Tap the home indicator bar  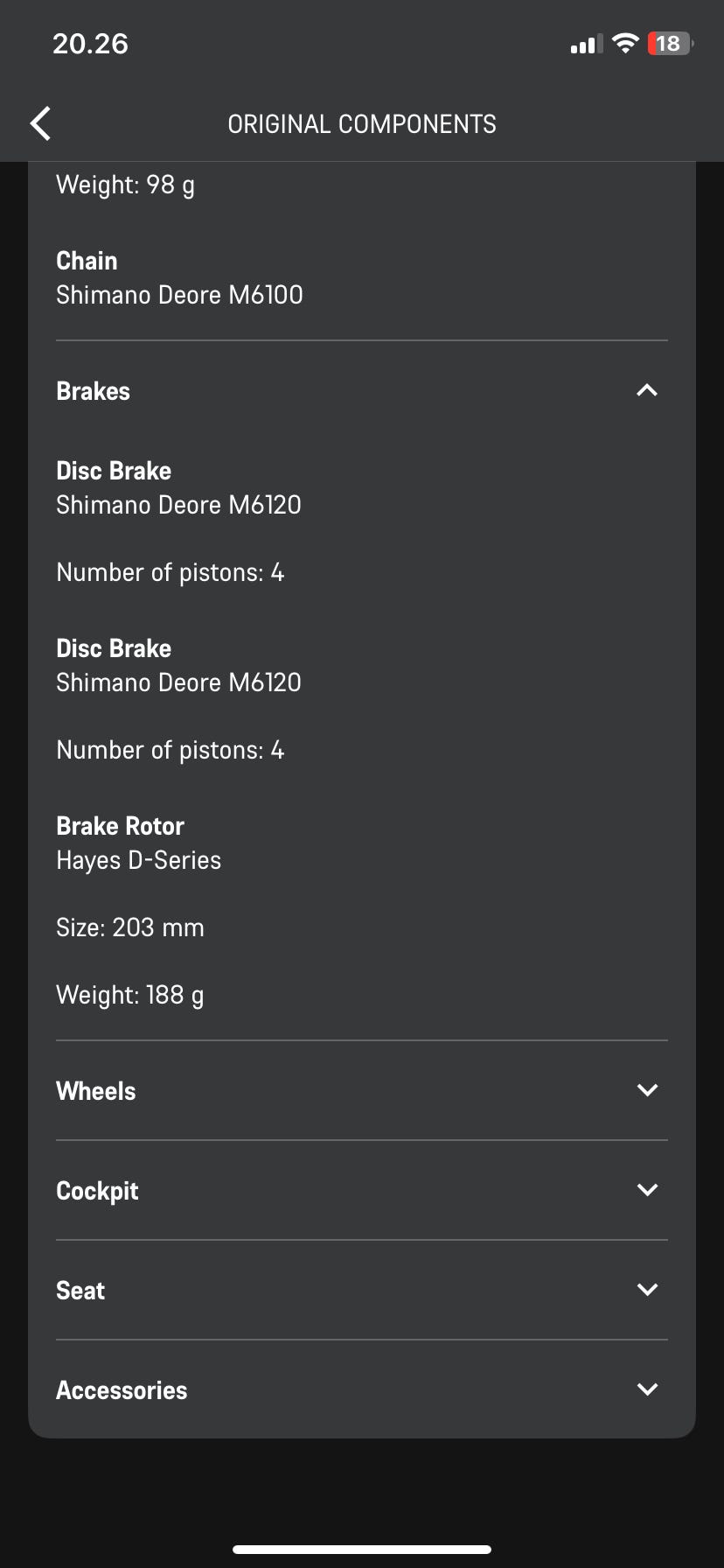[x=362, y=1550]
